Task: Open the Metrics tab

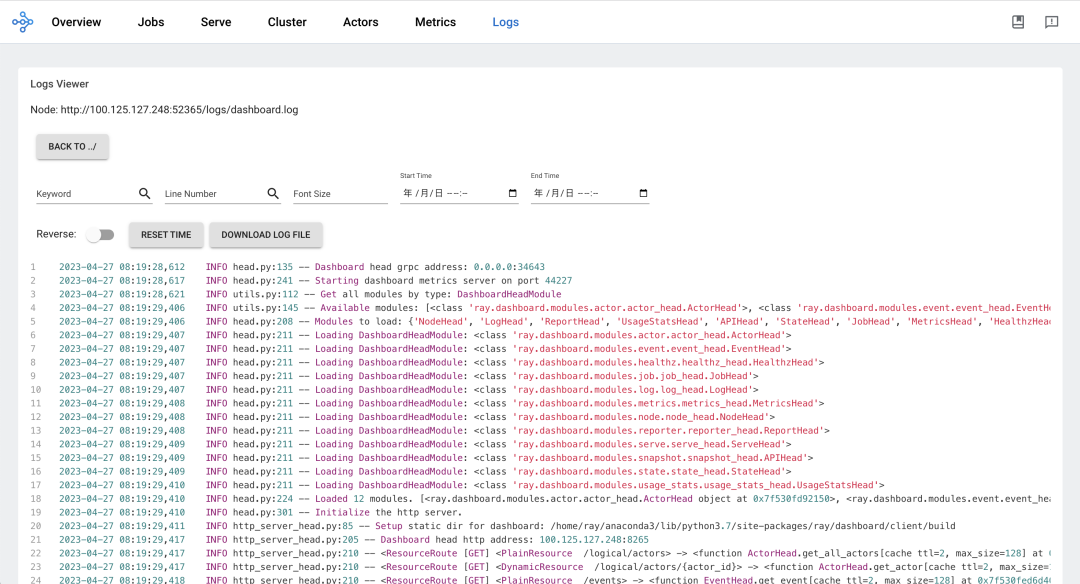Action: [x=435, y=22]
